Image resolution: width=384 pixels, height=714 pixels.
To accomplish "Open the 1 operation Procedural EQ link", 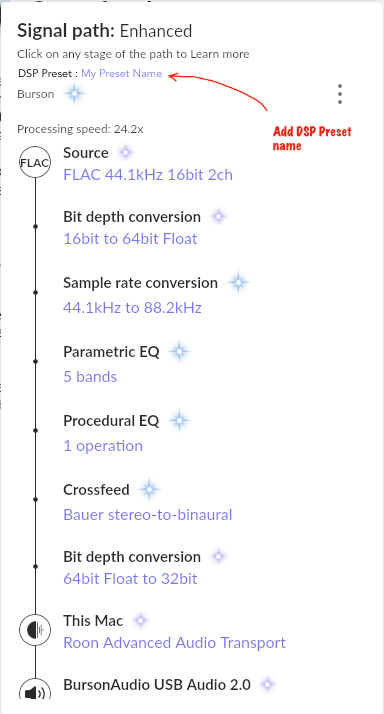I will click(x=103, y=445).
